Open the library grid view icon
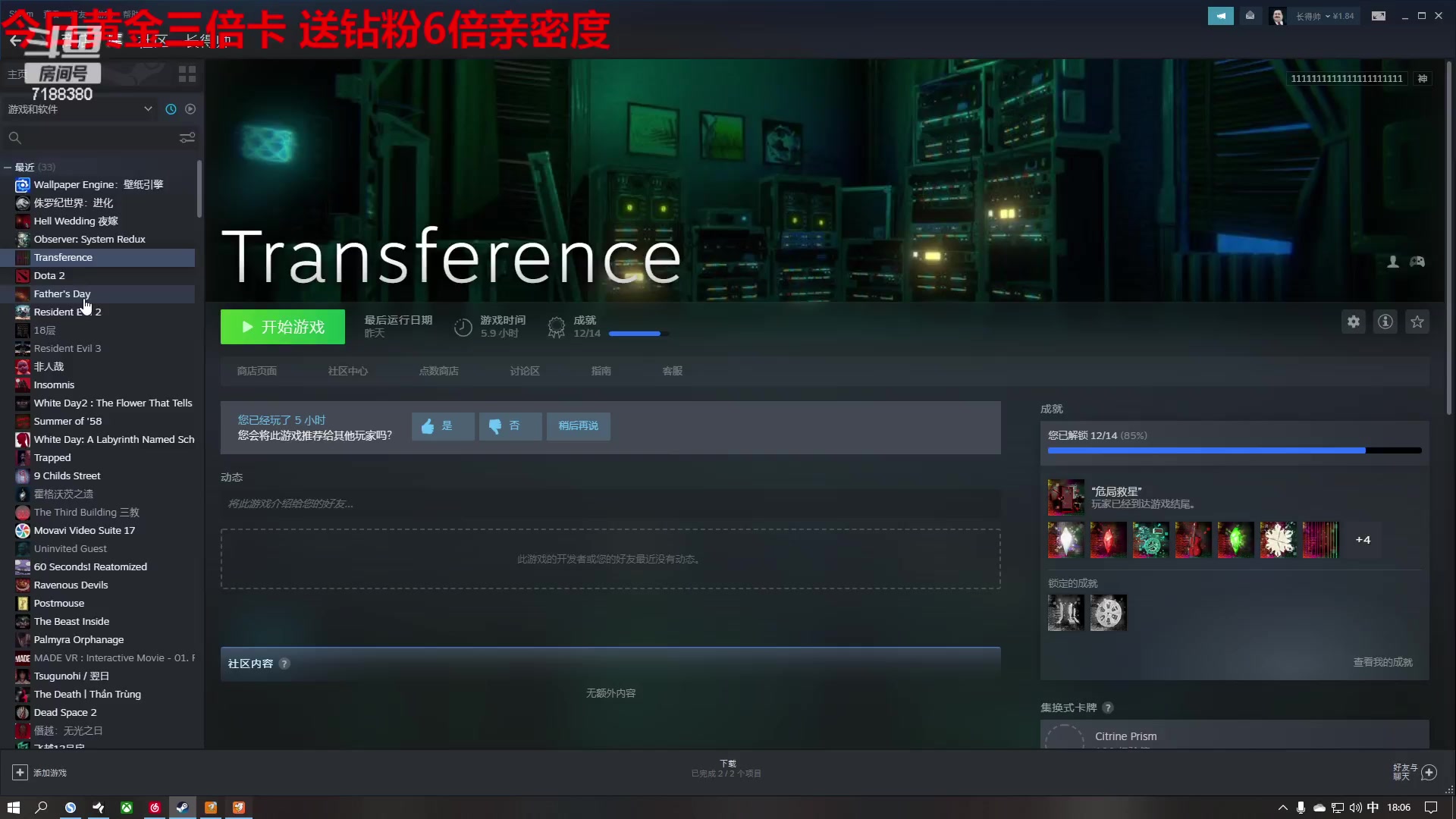Image resolution: width=1456 pixels, height=819 pixels. [x=187, y=74]
